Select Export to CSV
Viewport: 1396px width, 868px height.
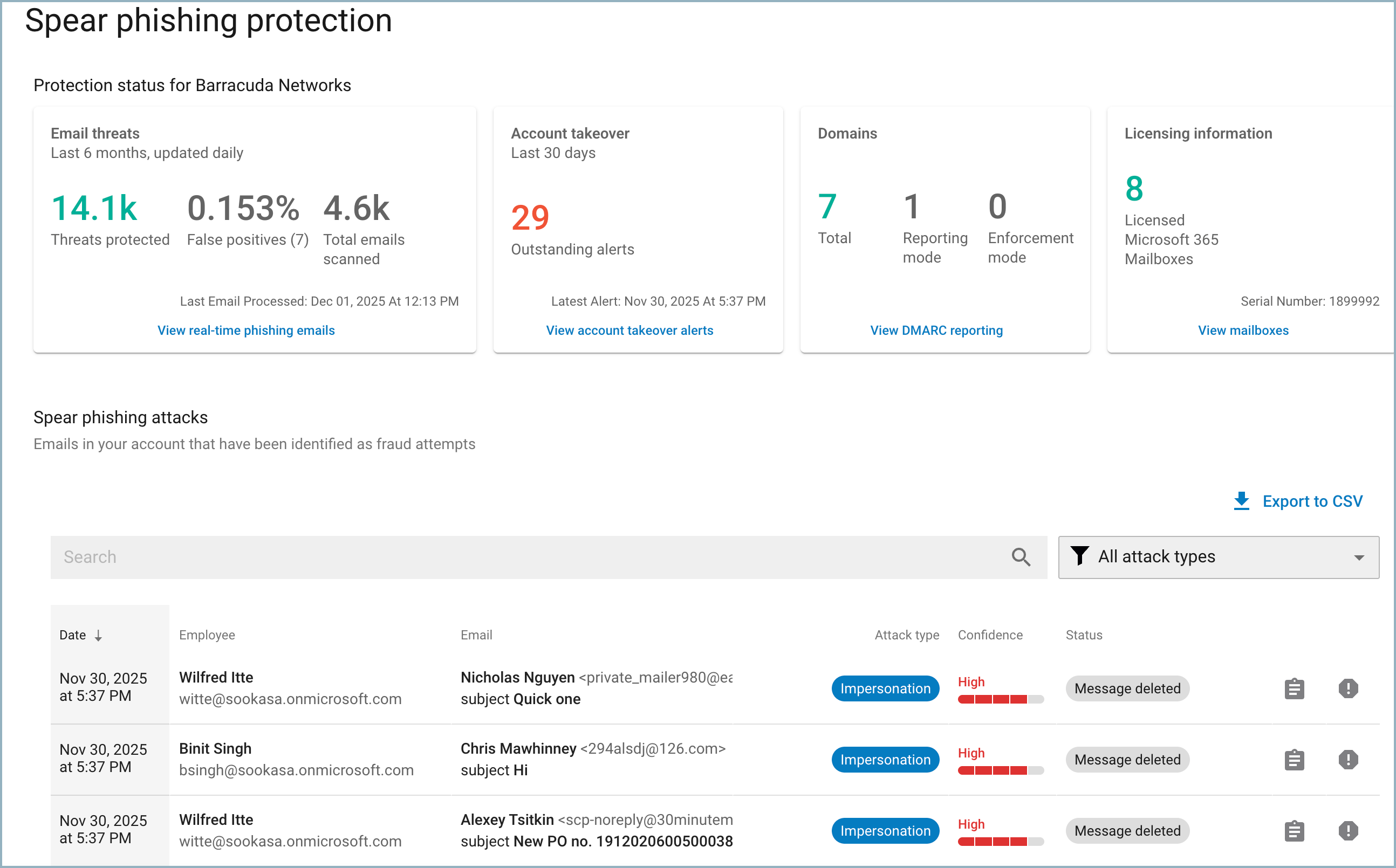coord(1313,501)
